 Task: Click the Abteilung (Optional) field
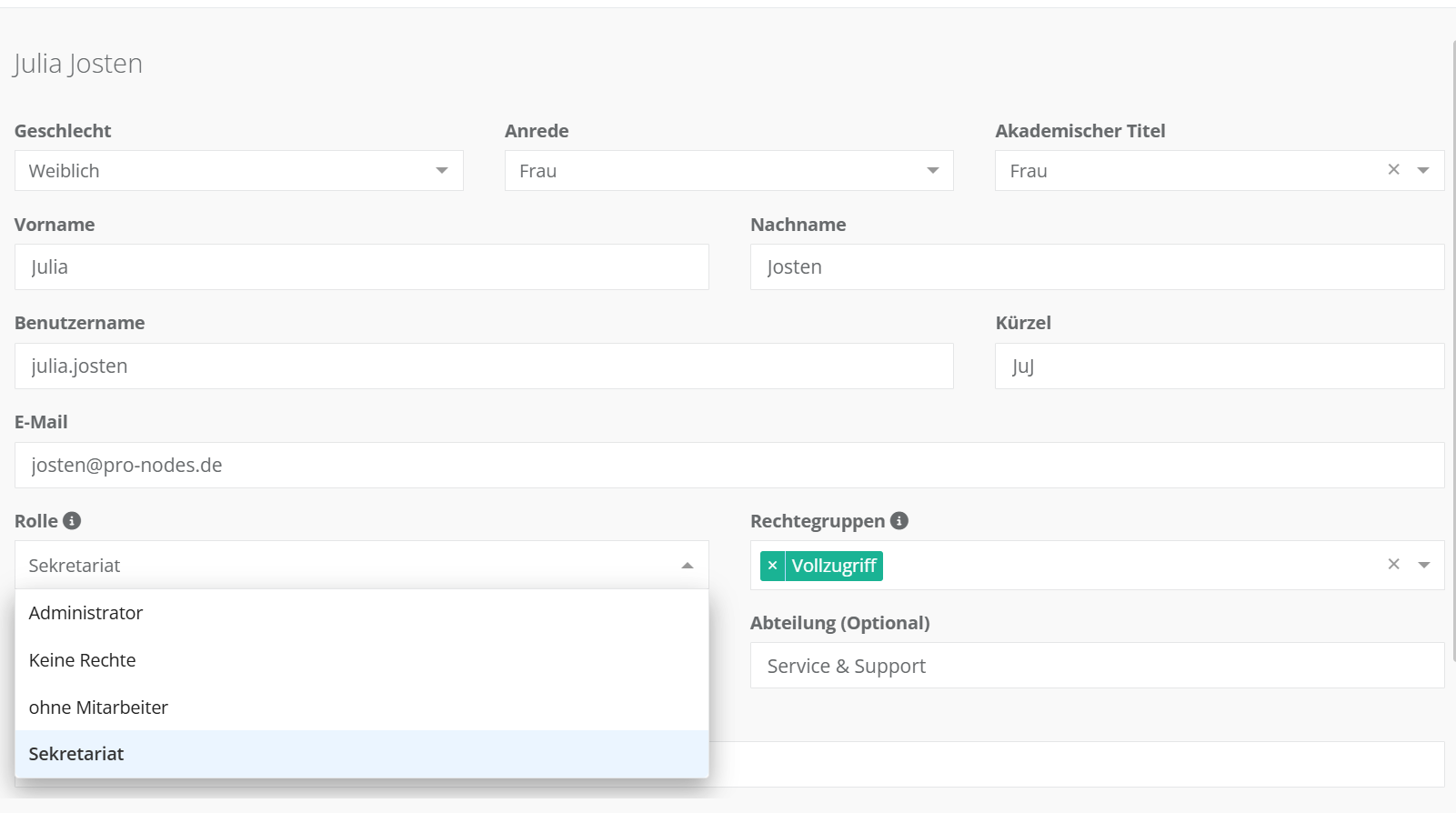1096,667
